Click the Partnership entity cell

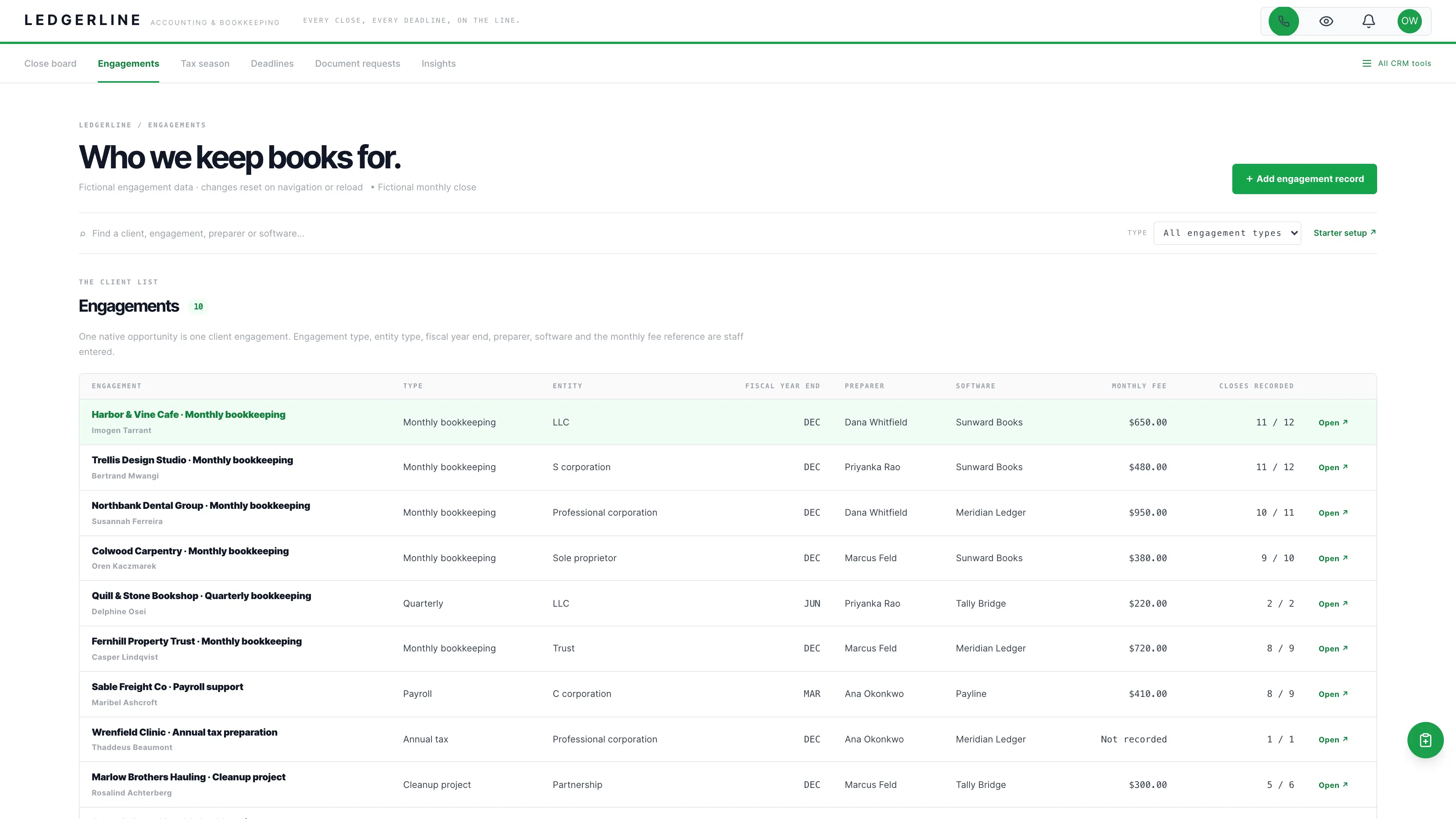[x=577, y=785]
